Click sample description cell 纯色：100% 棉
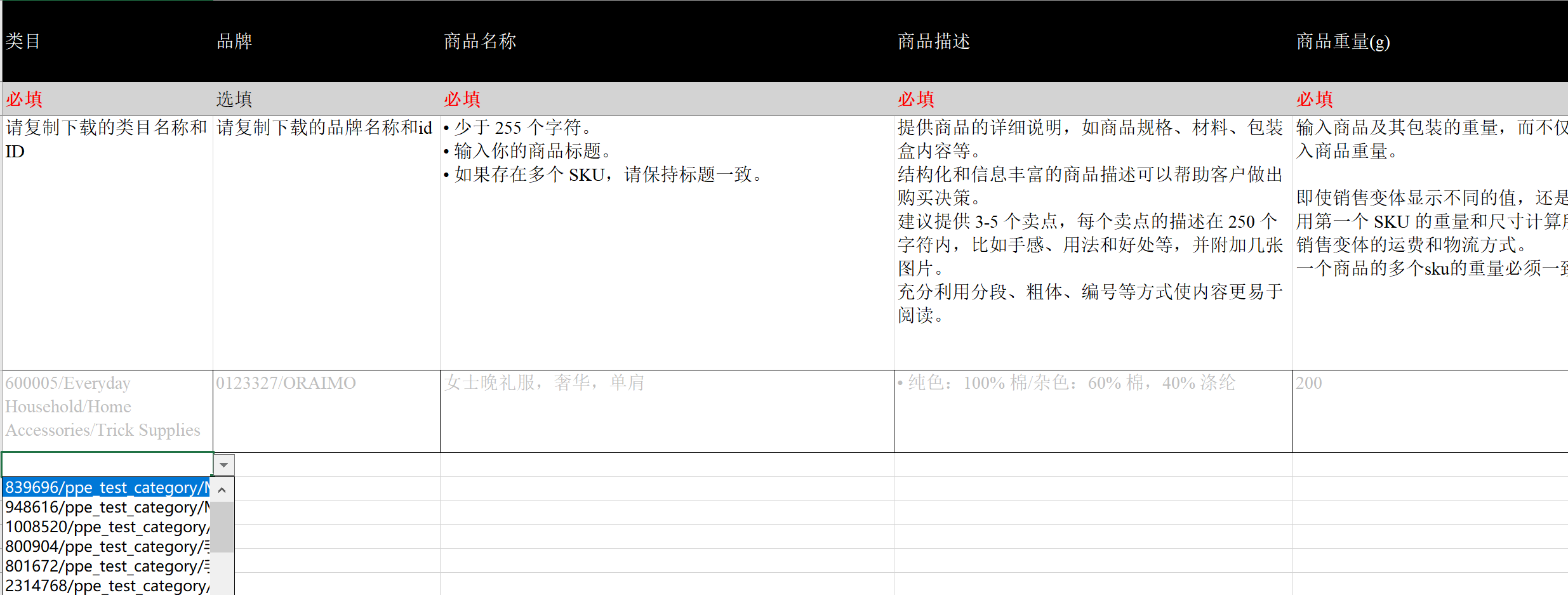This screenshot has width=1568, height=595. [1093, 411]
